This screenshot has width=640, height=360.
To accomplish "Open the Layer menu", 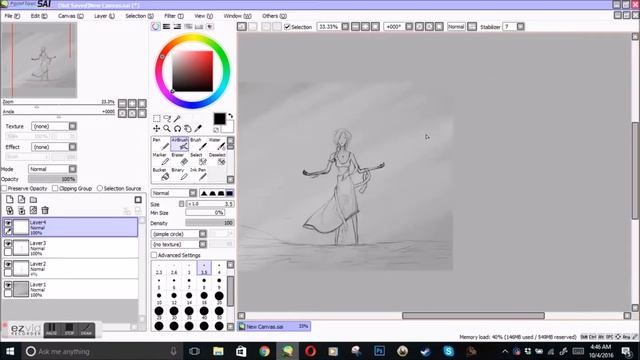I will coord(104,16).
